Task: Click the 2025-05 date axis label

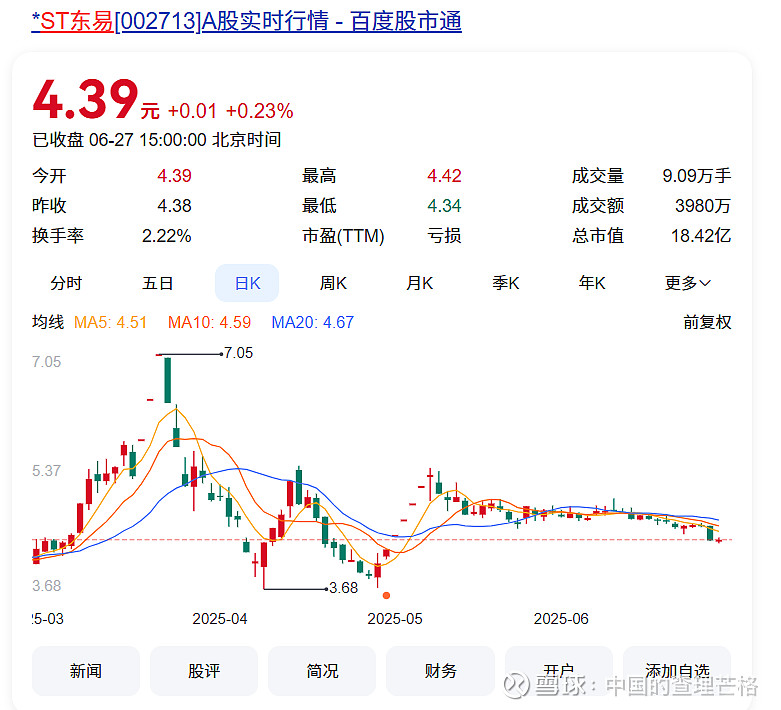Action: click(x=395, y=619)
